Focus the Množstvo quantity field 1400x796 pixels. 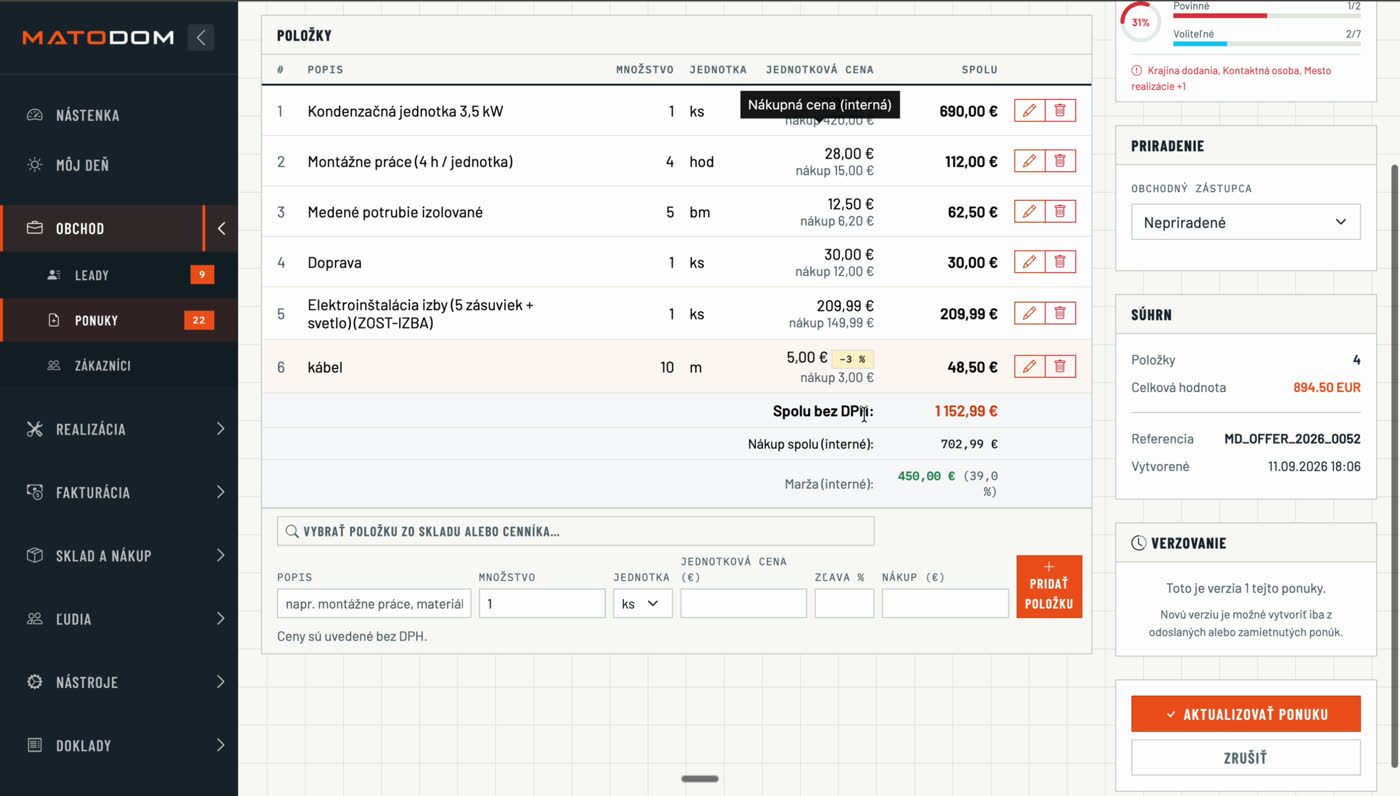pyautogui.click(x=542, y=604)
